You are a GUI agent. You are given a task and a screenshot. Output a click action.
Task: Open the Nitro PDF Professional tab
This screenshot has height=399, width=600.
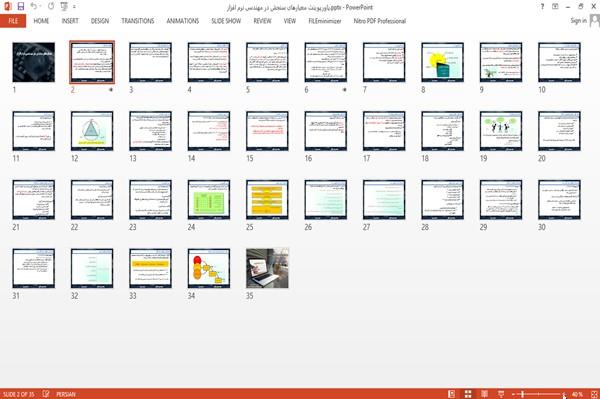click(380, 21)
